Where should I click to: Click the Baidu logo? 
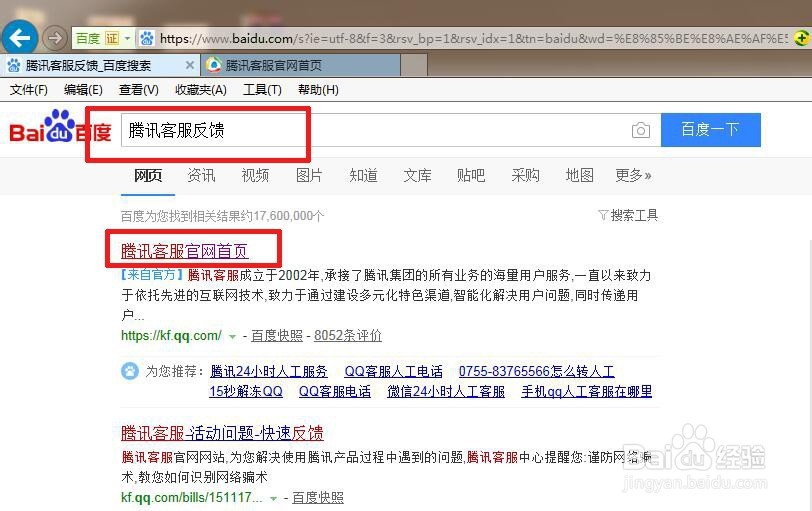coord(61,127)
